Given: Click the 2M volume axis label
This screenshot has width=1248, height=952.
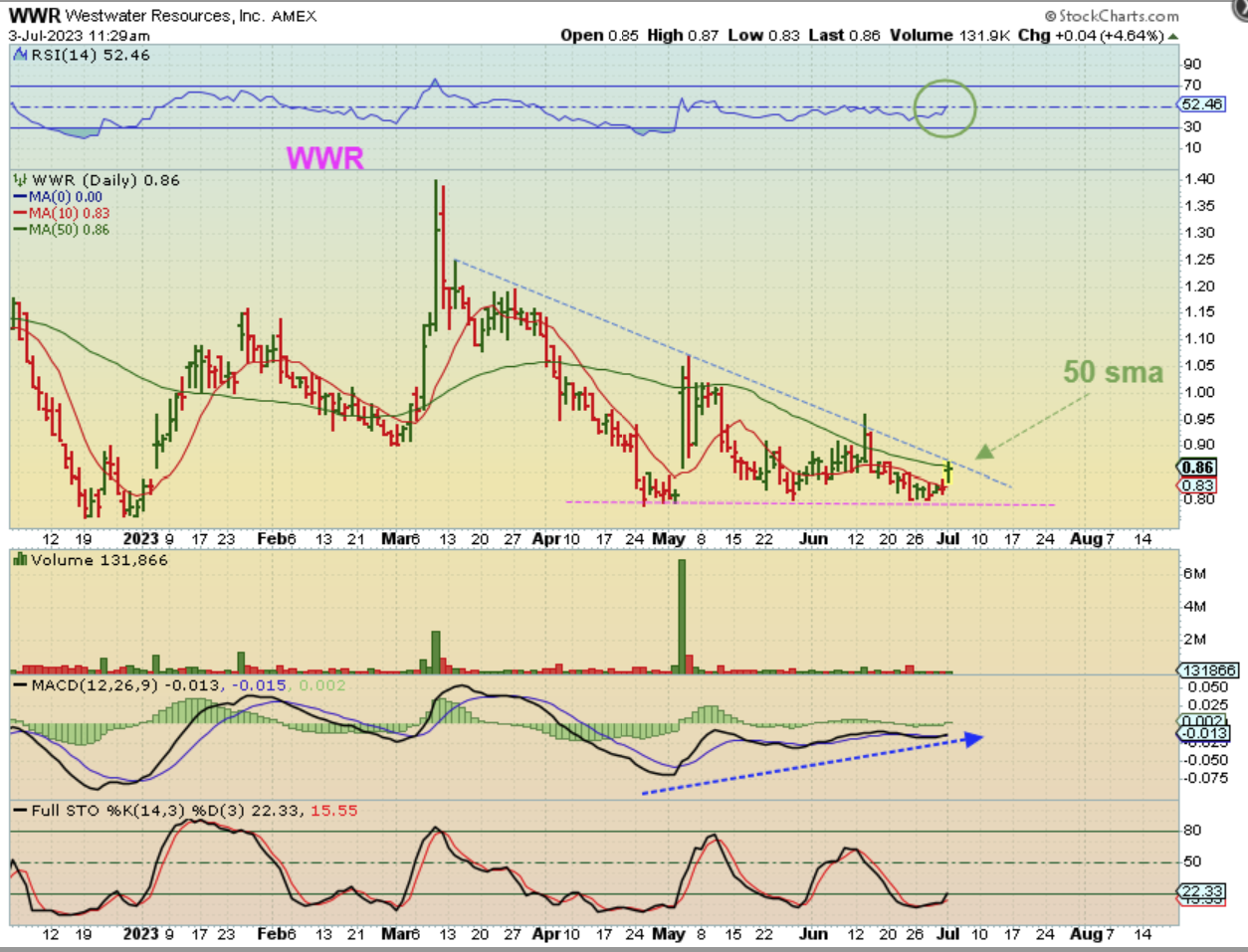Looking at the screenshot, I should coord(1195,639).
